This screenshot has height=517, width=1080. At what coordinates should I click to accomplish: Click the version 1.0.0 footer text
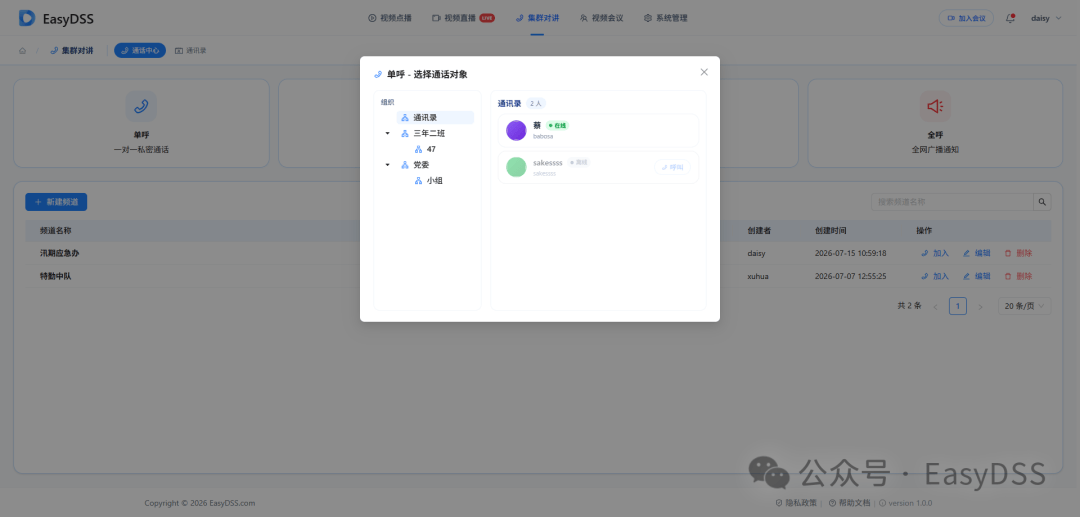tap(906, 503)
